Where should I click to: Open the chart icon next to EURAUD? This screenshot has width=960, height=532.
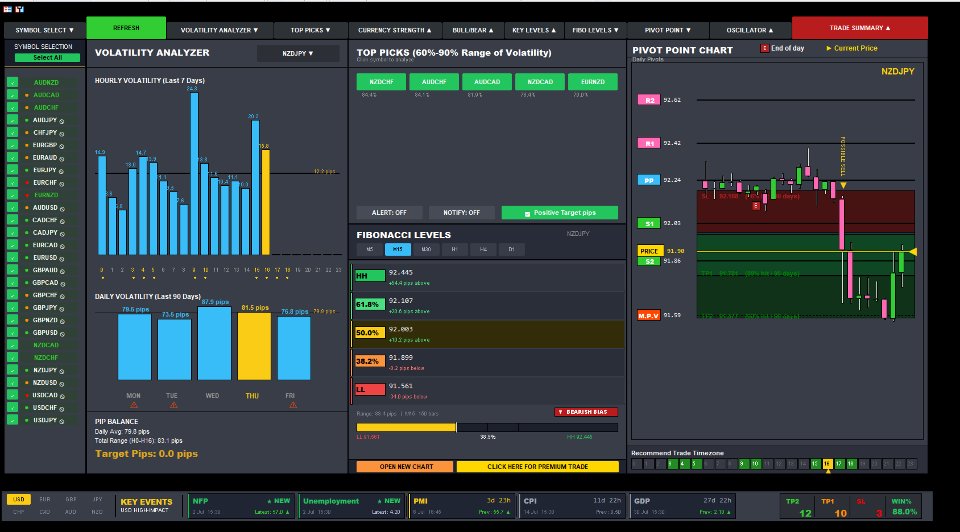(x=62, y=159)
